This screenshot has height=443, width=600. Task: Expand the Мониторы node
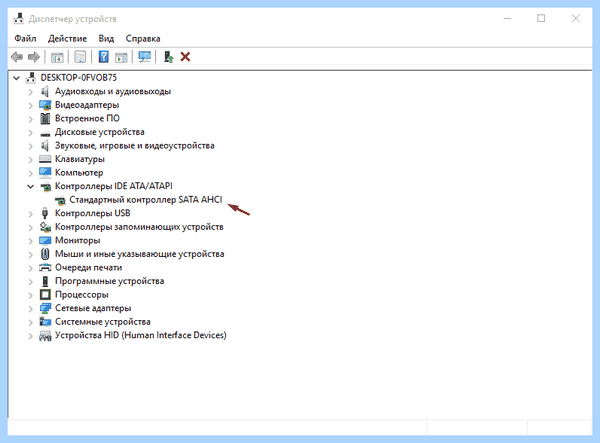(31, 241)
